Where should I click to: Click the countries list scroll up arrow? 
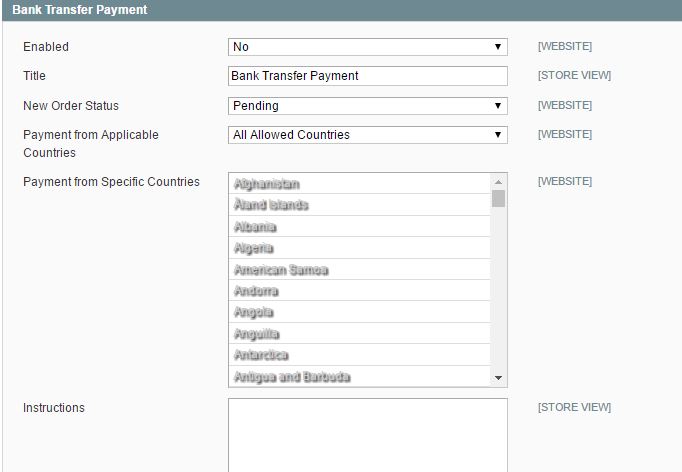(x=498, y=181)
